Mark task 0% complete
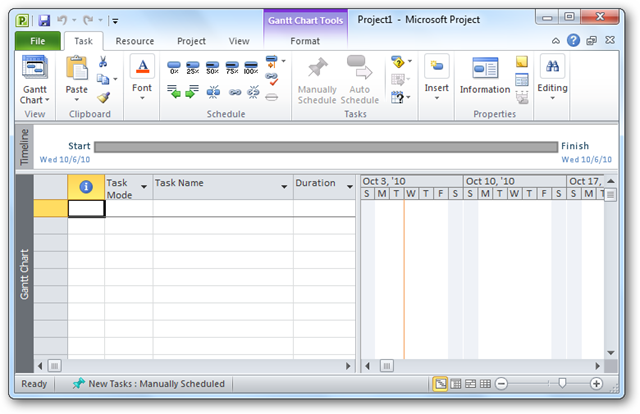Image resolution: width=640 pixels, height=414 pixels. tap(174, 67)
